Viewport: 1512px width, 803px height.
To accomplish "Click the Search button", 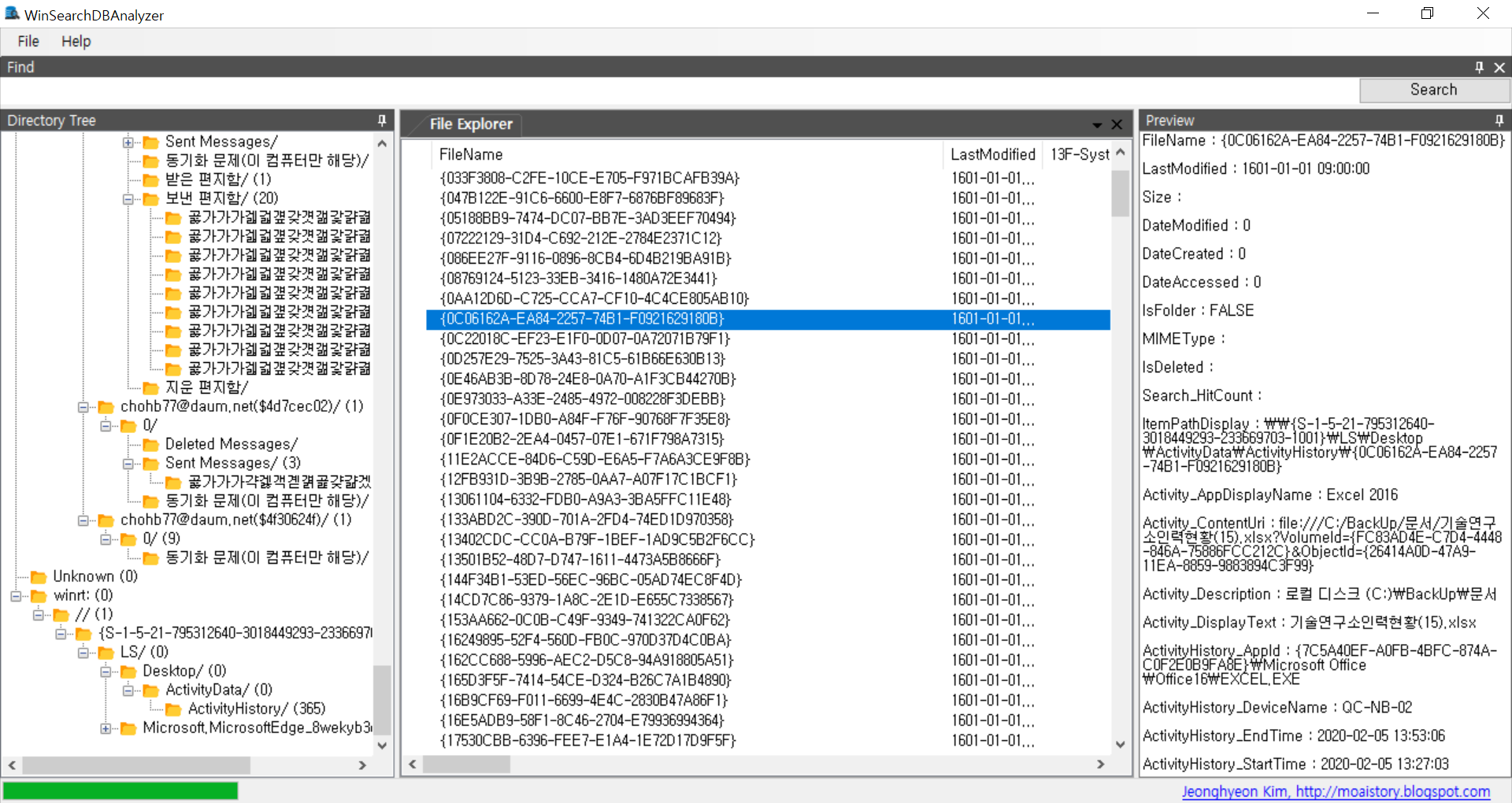I will coord(1433,90).
